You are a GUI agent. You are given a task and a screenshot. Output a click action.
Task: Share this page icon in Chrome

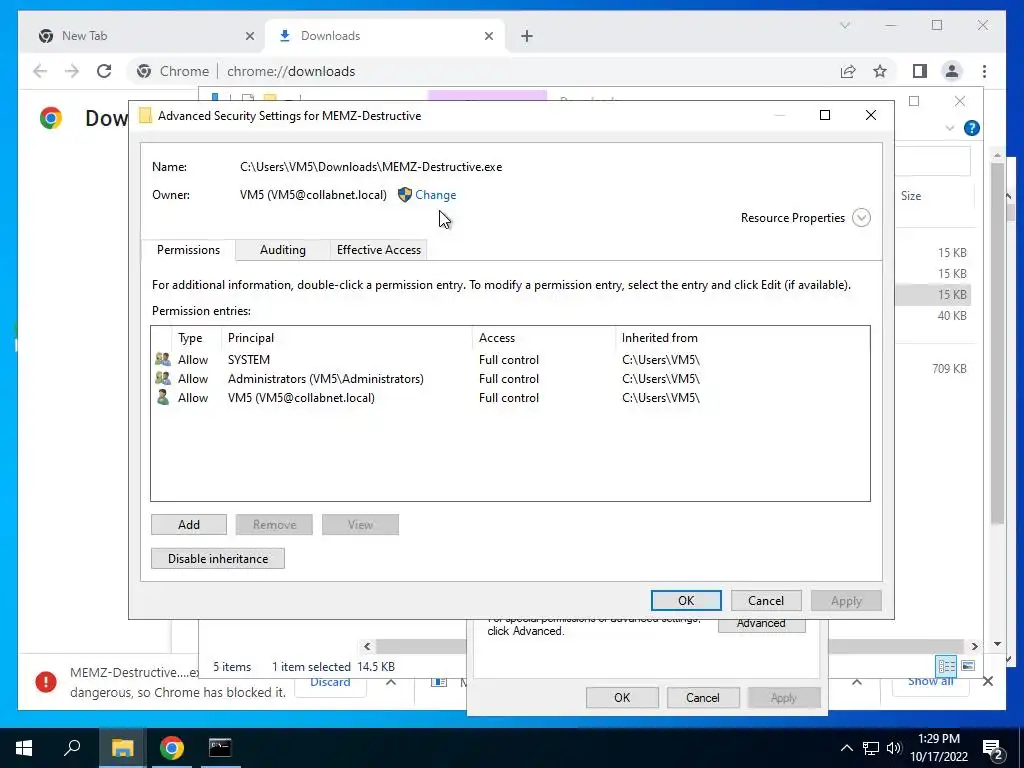[x=848, y=71]
